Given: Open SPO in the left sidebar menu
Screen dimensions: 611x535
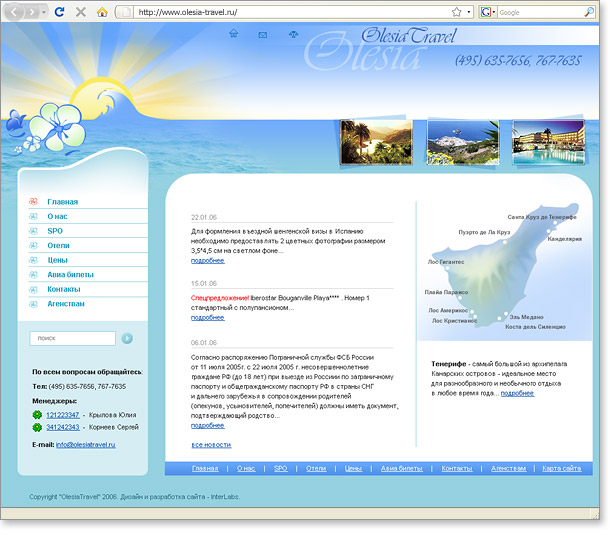Looking at the screenshot, I should tap(55, 231).
